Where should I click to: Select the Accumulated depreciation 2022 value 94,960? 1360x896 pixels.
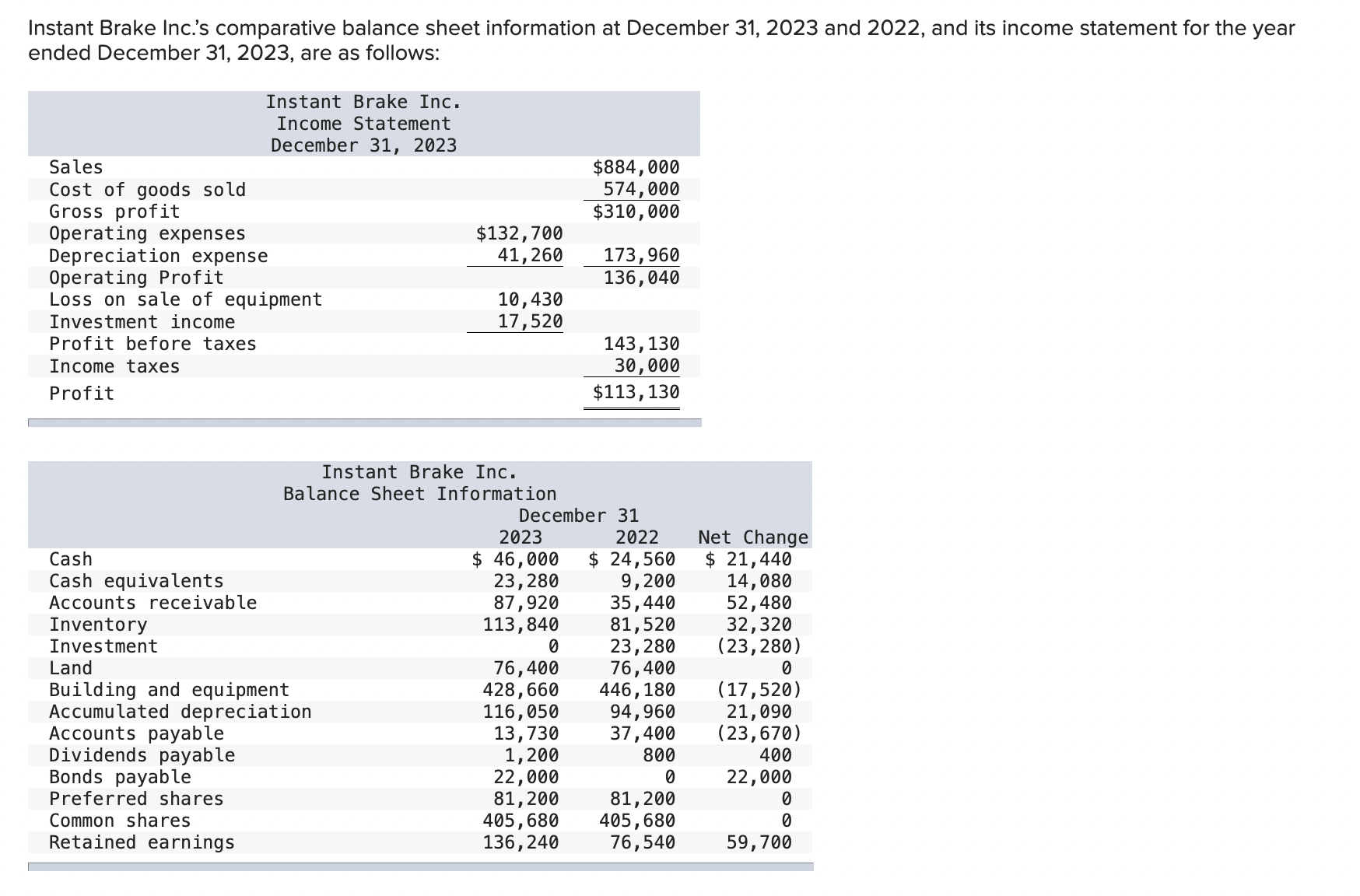click(644, 711)
